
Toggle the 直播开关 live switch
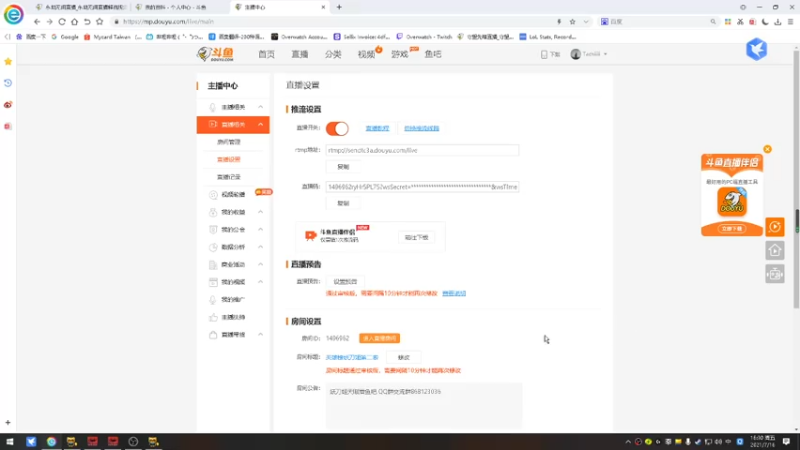point(337,129)
